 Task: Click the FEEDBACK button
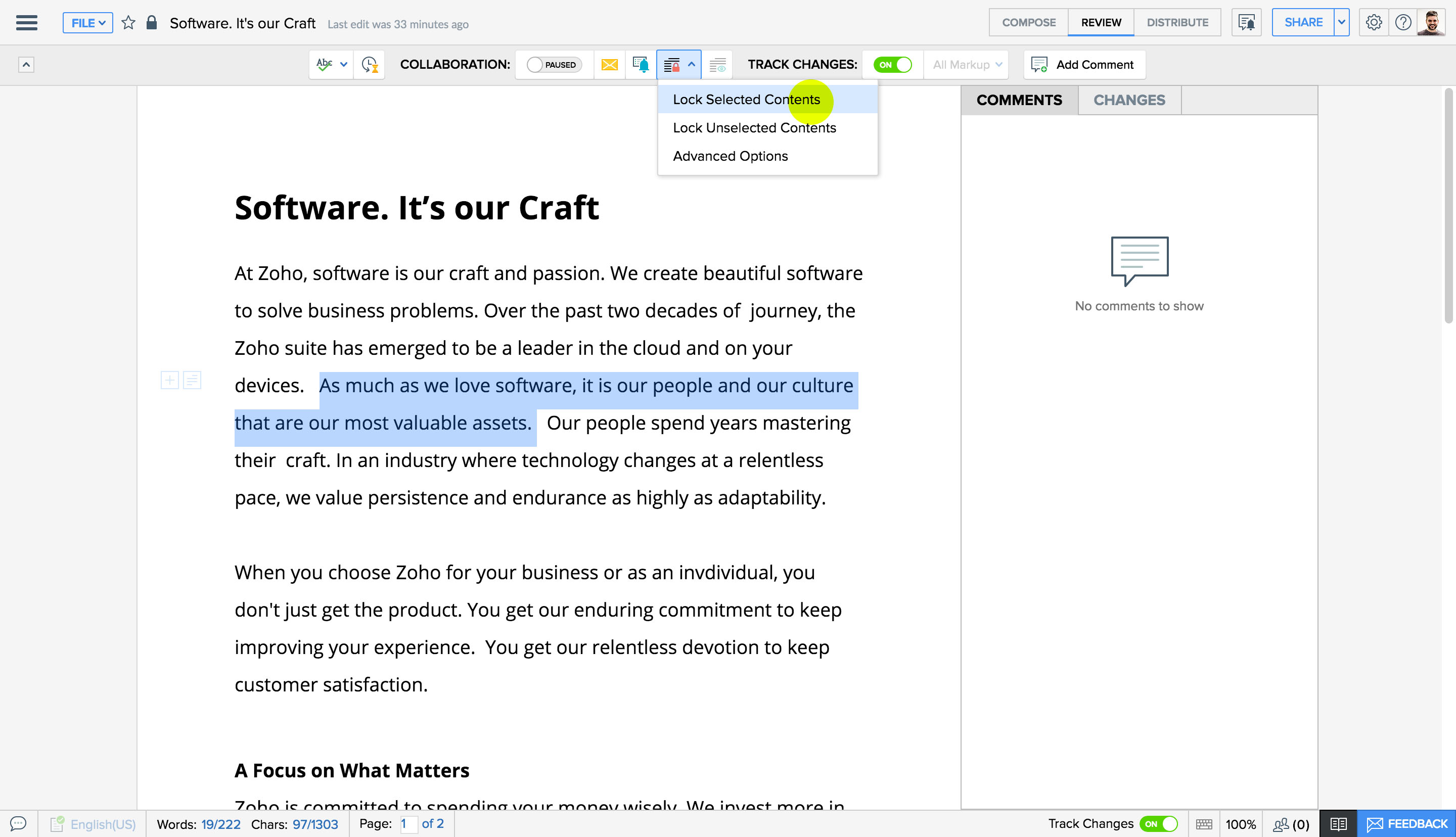click(1406, 824)
